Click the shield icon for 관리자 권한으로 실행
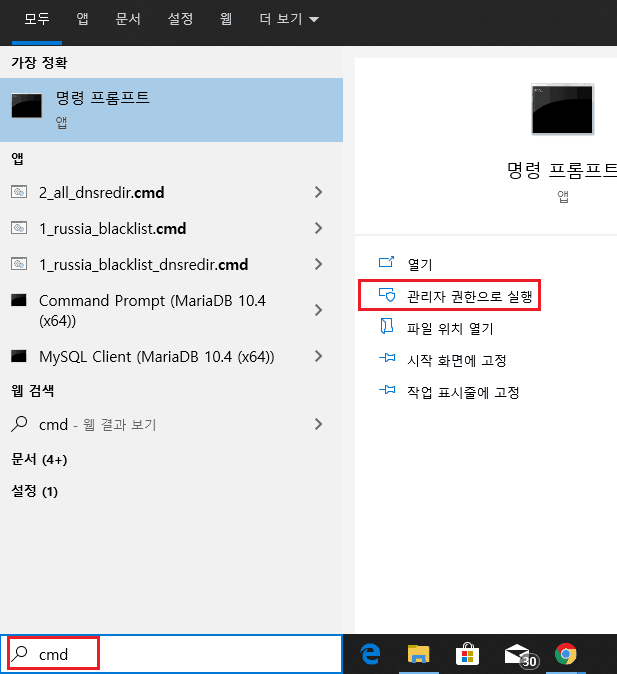617x674 pixels. 387,295
